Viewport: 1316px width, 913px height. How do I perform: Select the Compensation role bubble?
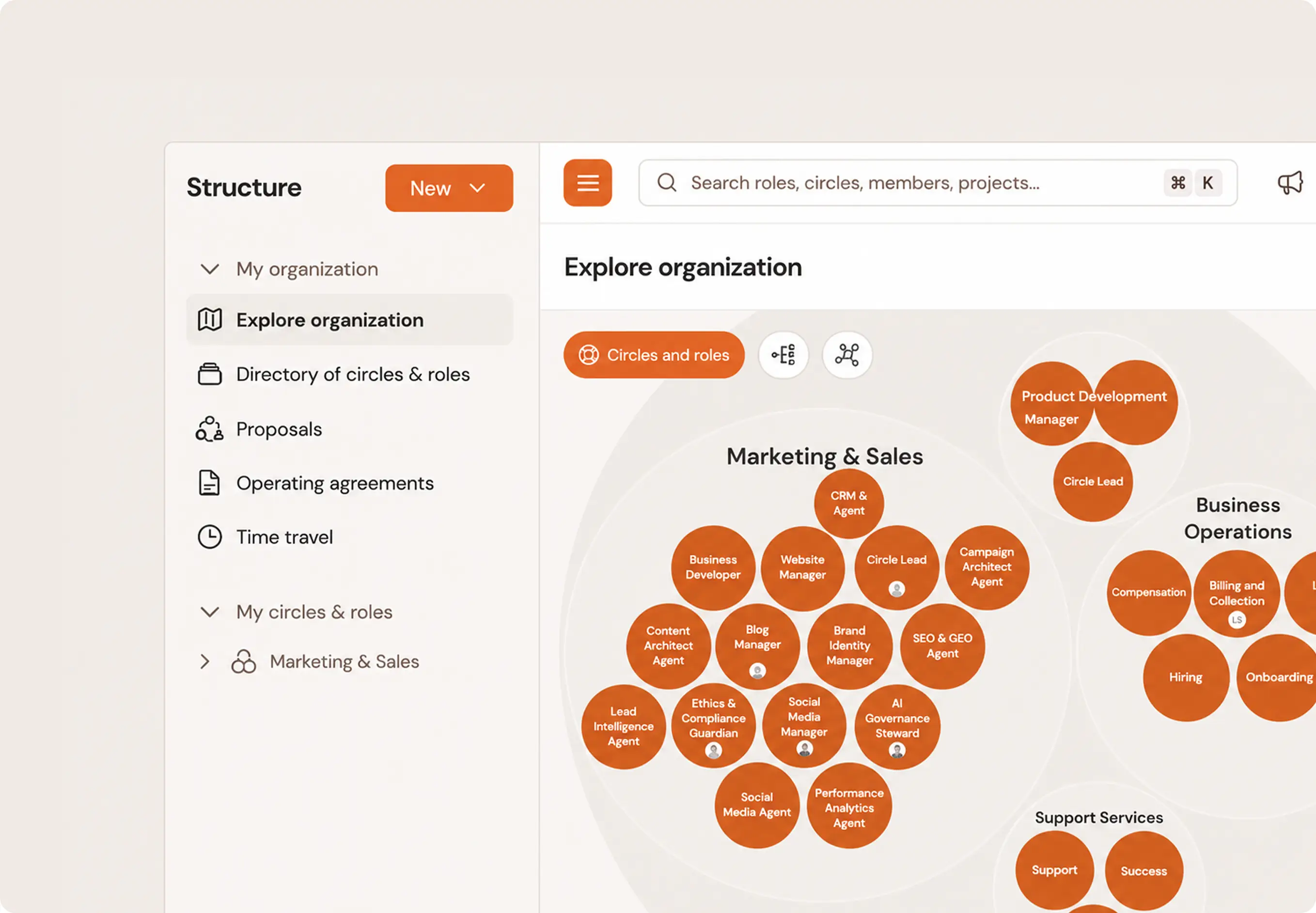pyautogui.click(x=1149, y=593)
